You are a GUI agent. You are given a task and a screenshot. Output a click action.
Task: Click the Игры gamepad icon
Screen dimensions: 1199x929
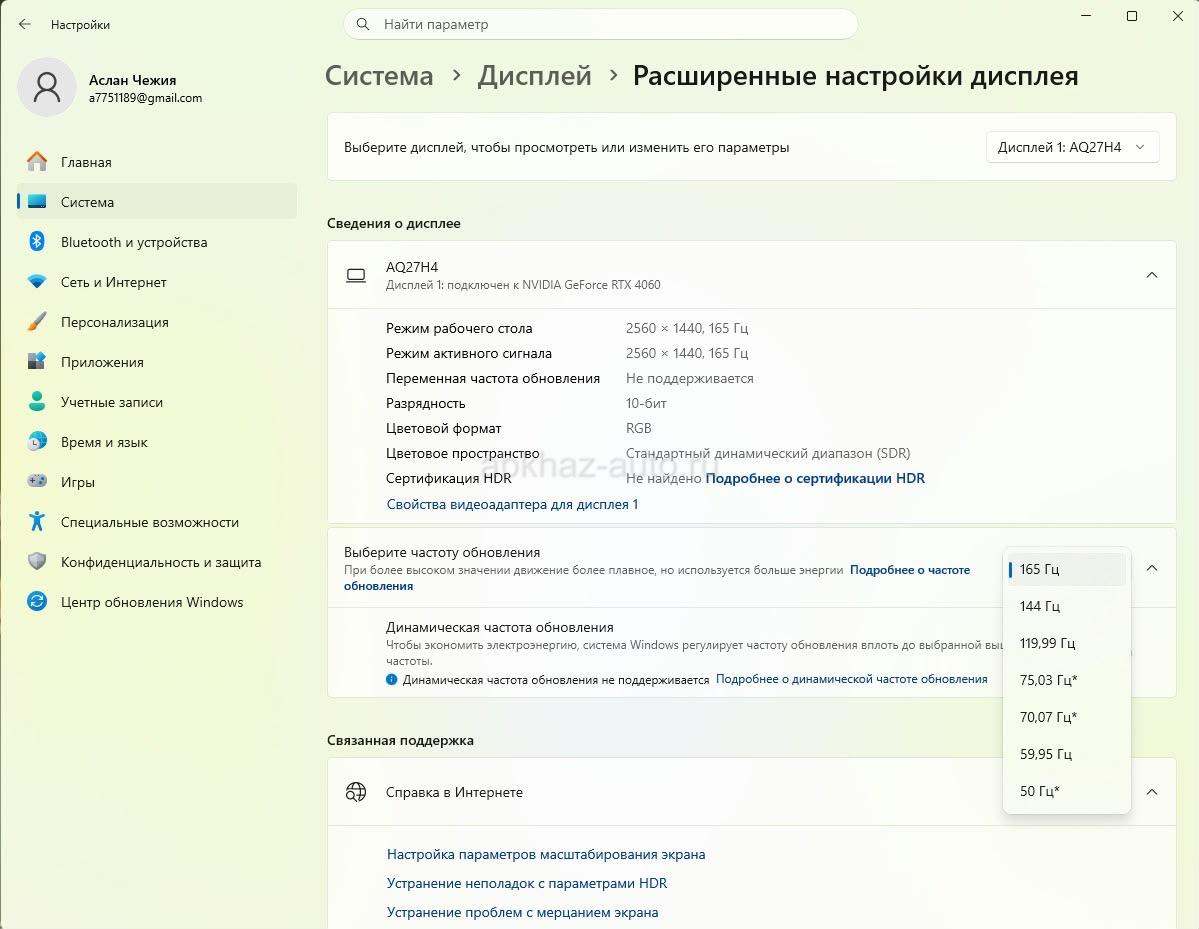[37, 482]
